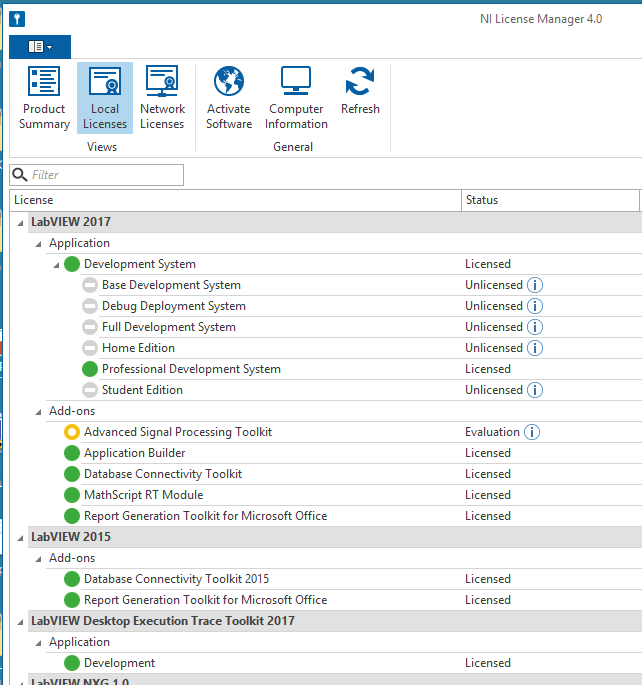Viewport: 642px width, 685px height.
Task: Click Licensed status of Application Builder
Action: click(488, 453)
